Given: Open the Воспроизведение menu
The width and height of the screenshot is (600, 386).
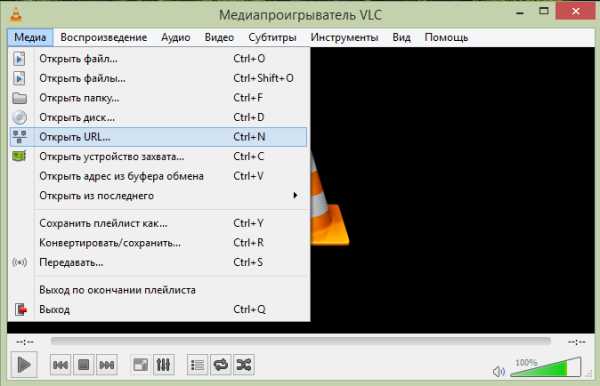Looking at the screenshot, I should (104, 37).
